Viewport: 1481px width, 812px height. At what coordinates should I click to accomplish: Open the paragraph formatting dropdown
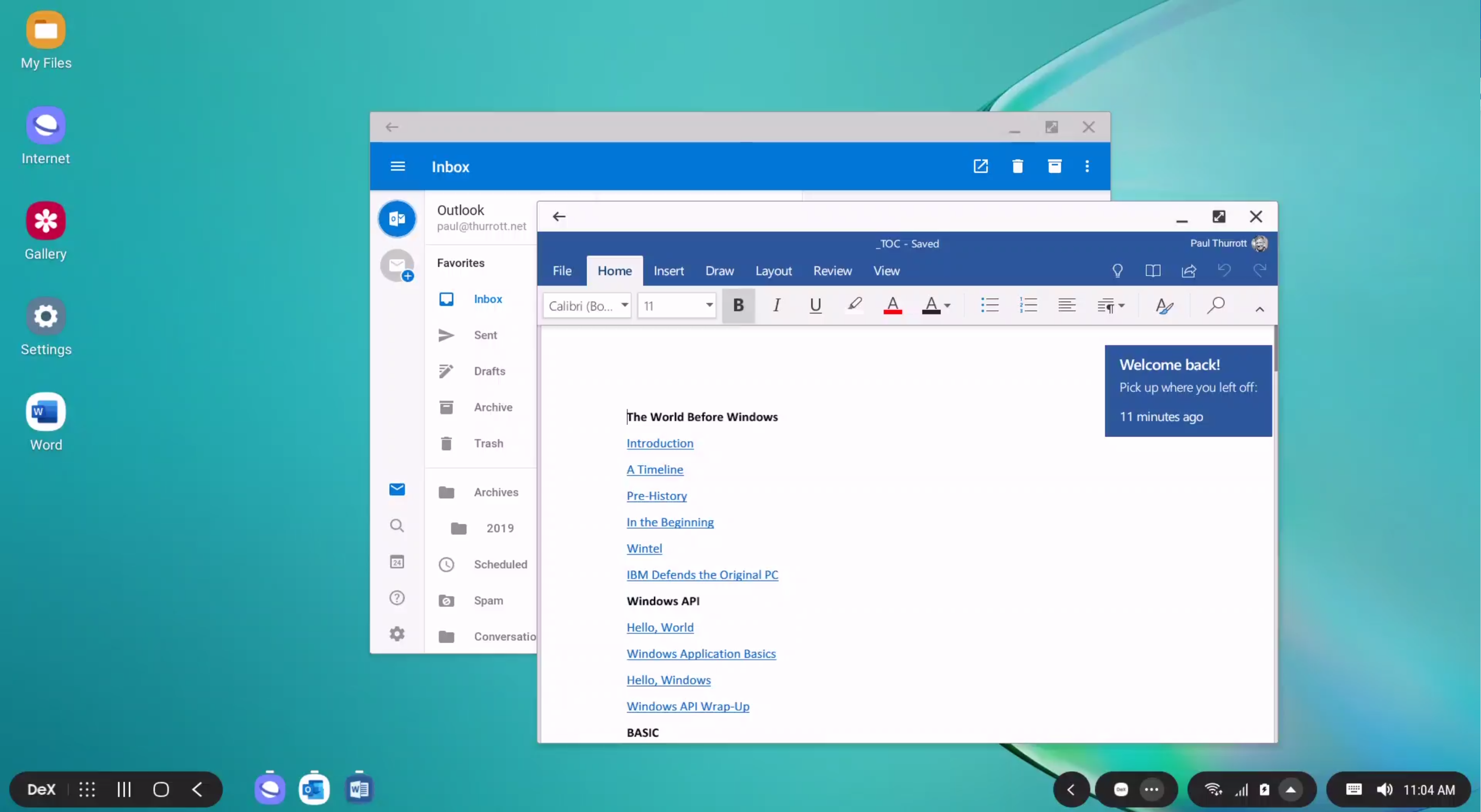(1111, 306)
